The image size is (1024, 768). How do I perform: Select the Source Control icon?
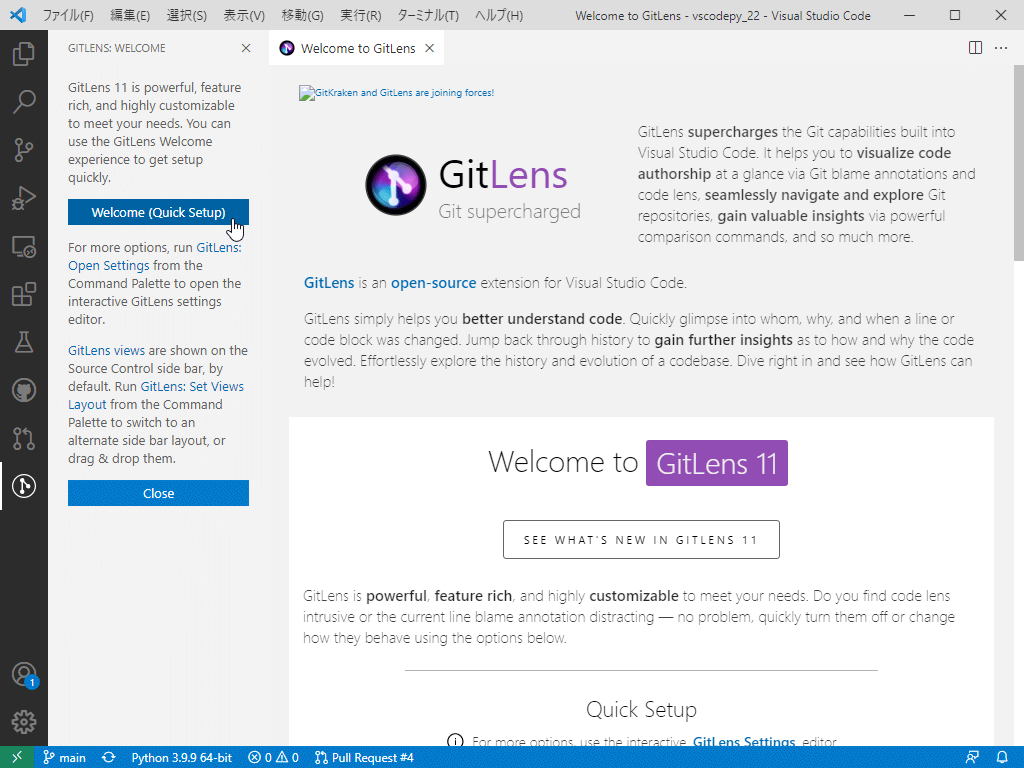coord(25,149)
